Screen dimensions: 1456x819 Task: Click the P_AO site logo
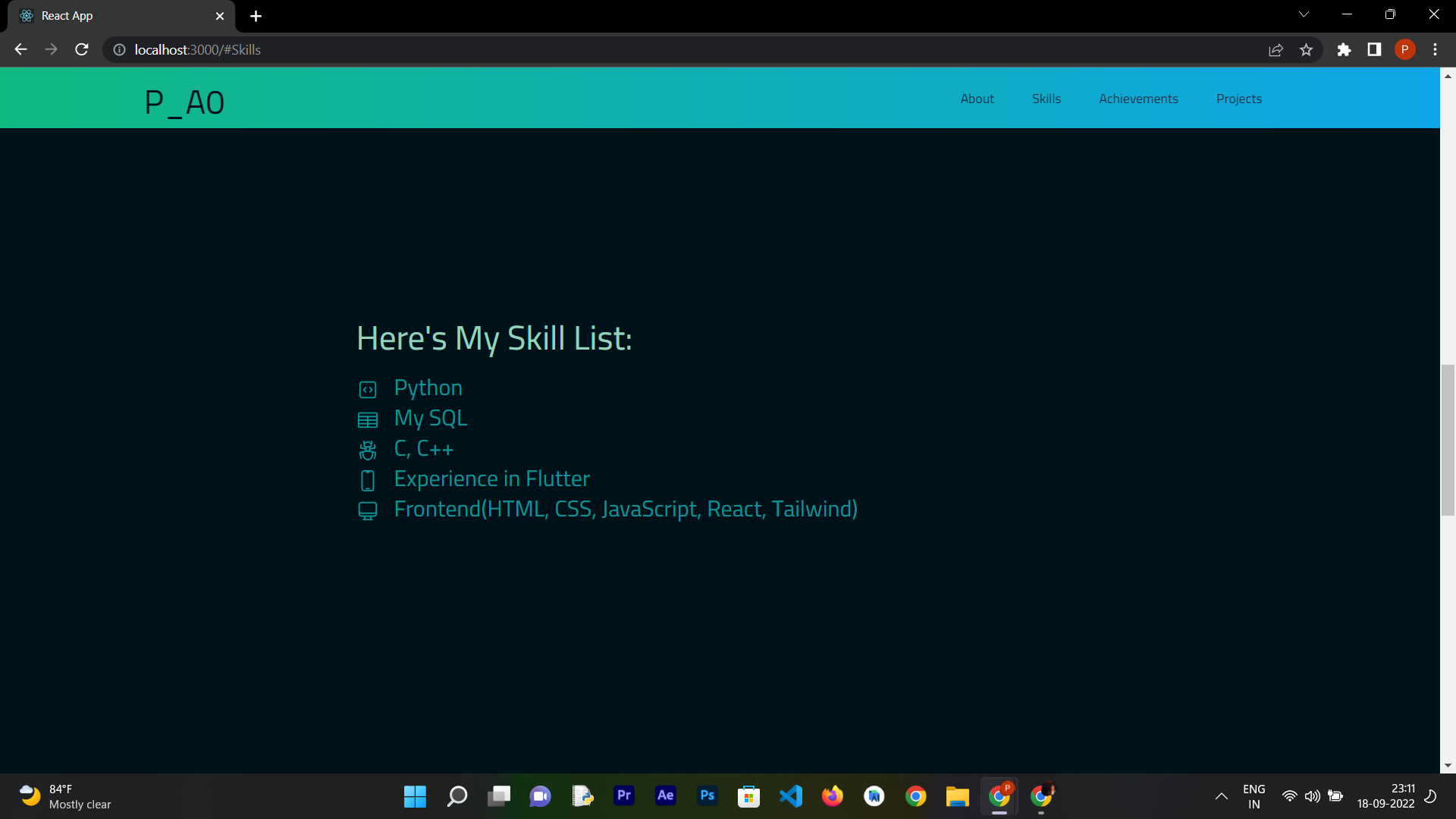click(184, 103)
